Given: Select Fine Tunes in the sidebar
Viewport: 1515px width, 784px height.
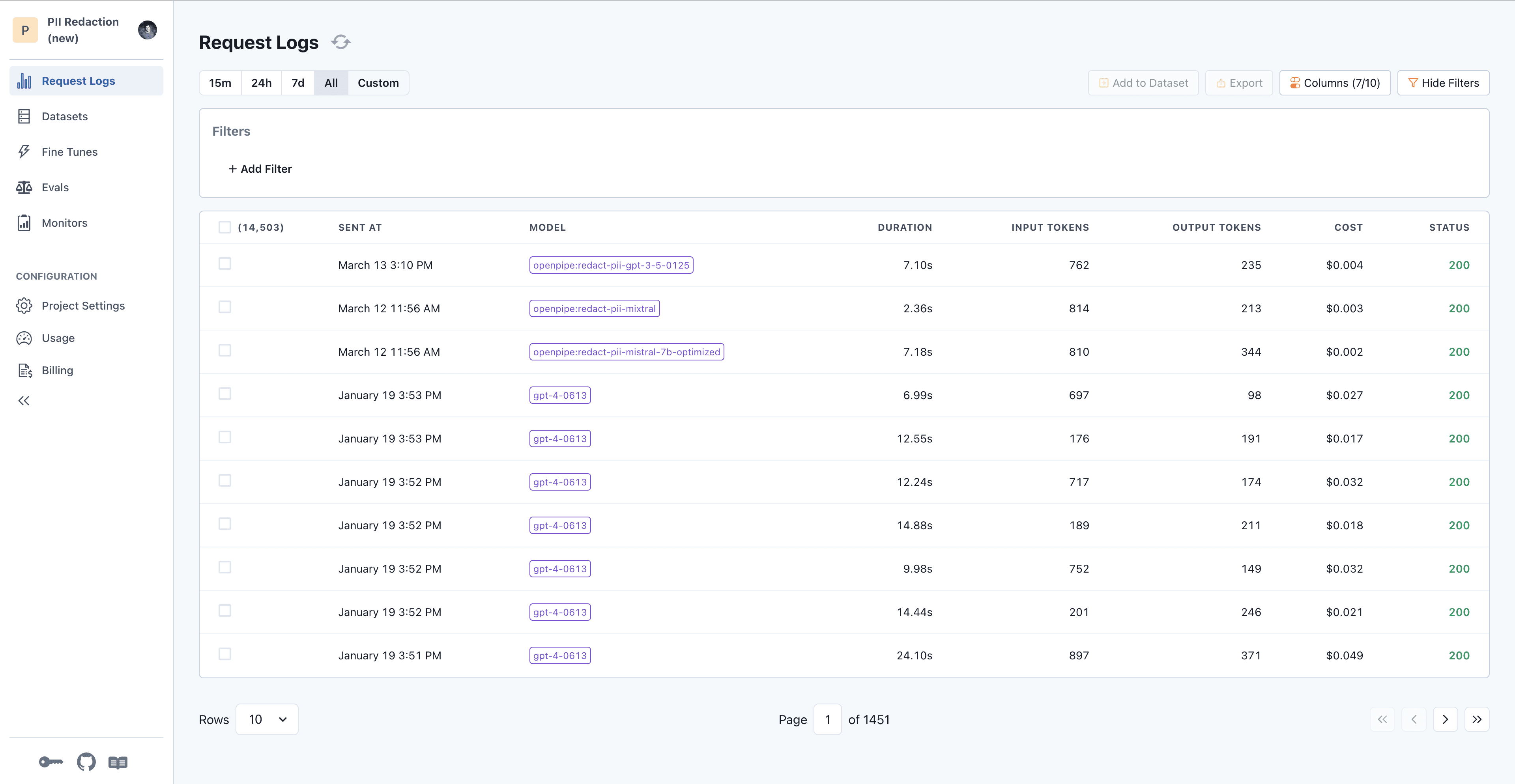Looking at the screenshot, I should [69, 151].
